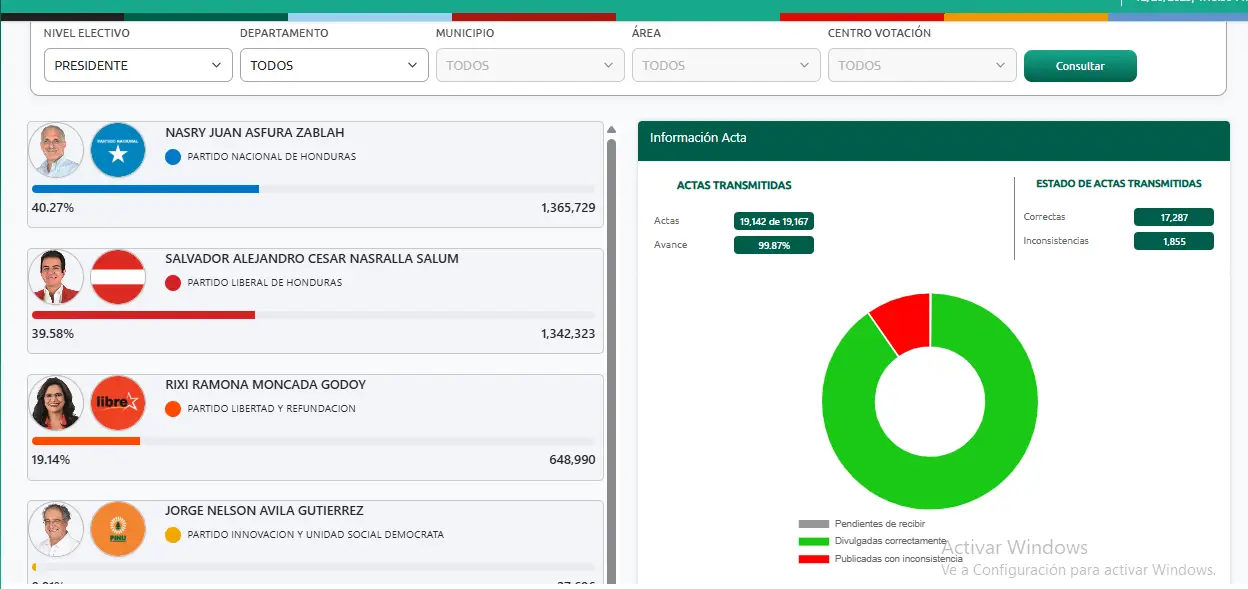Open the CENTRO VOTACIÓN dropdown

click(x=922, y=64)
